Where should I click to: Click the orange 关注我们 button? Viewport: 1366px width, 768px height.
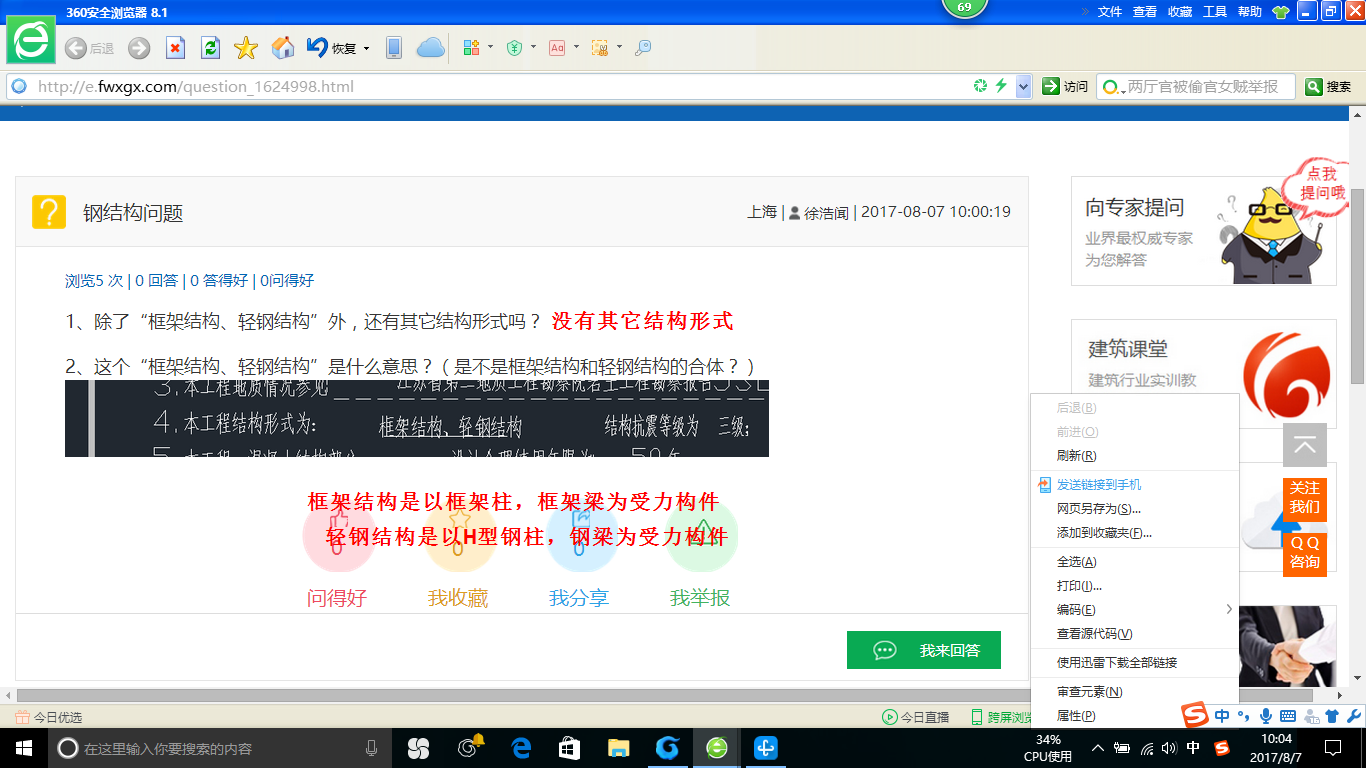[1305, 497]
